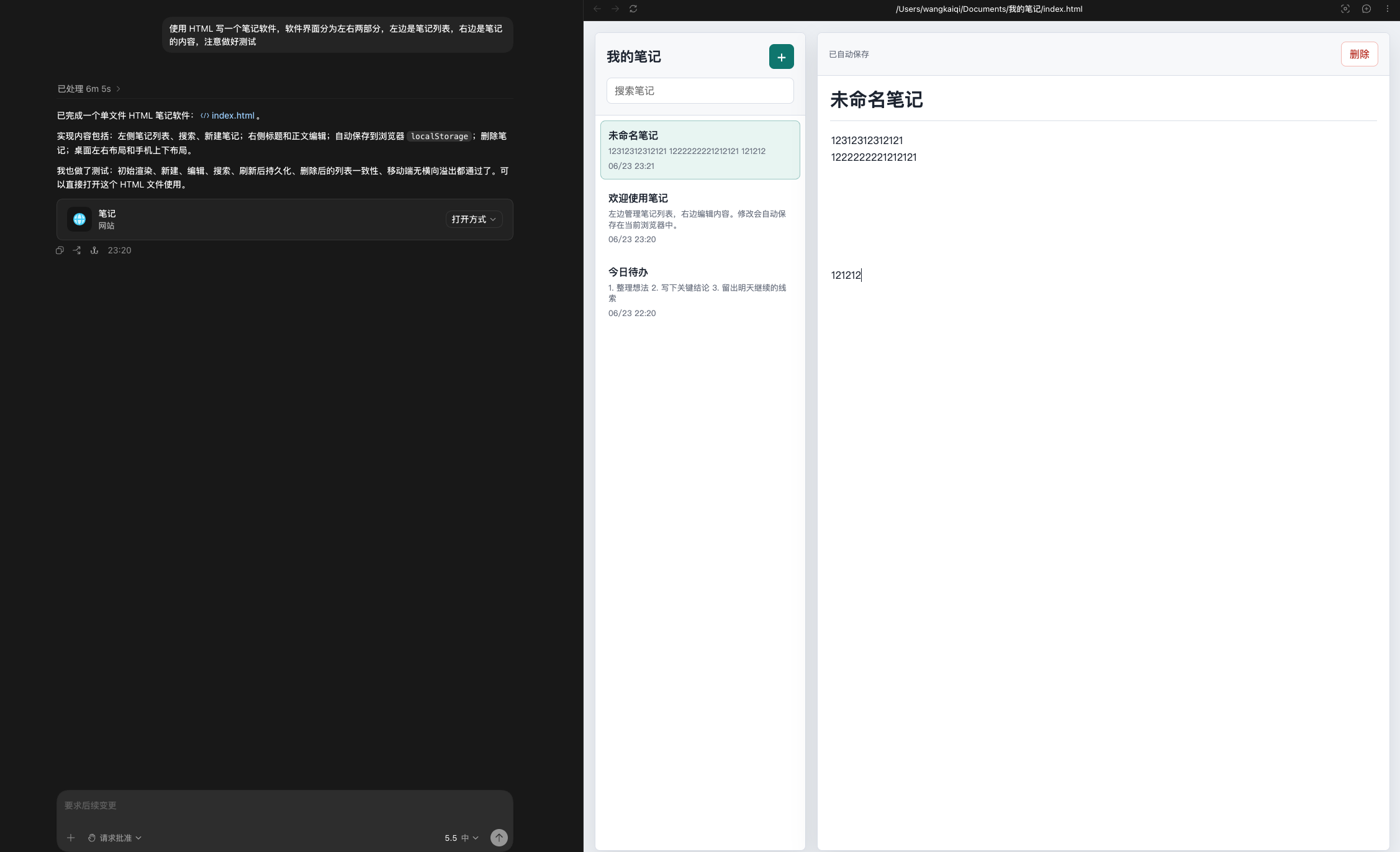Open the three-dot more menu in preview bar
This screenshot has height=852, width=1400.
(1388, 9)
